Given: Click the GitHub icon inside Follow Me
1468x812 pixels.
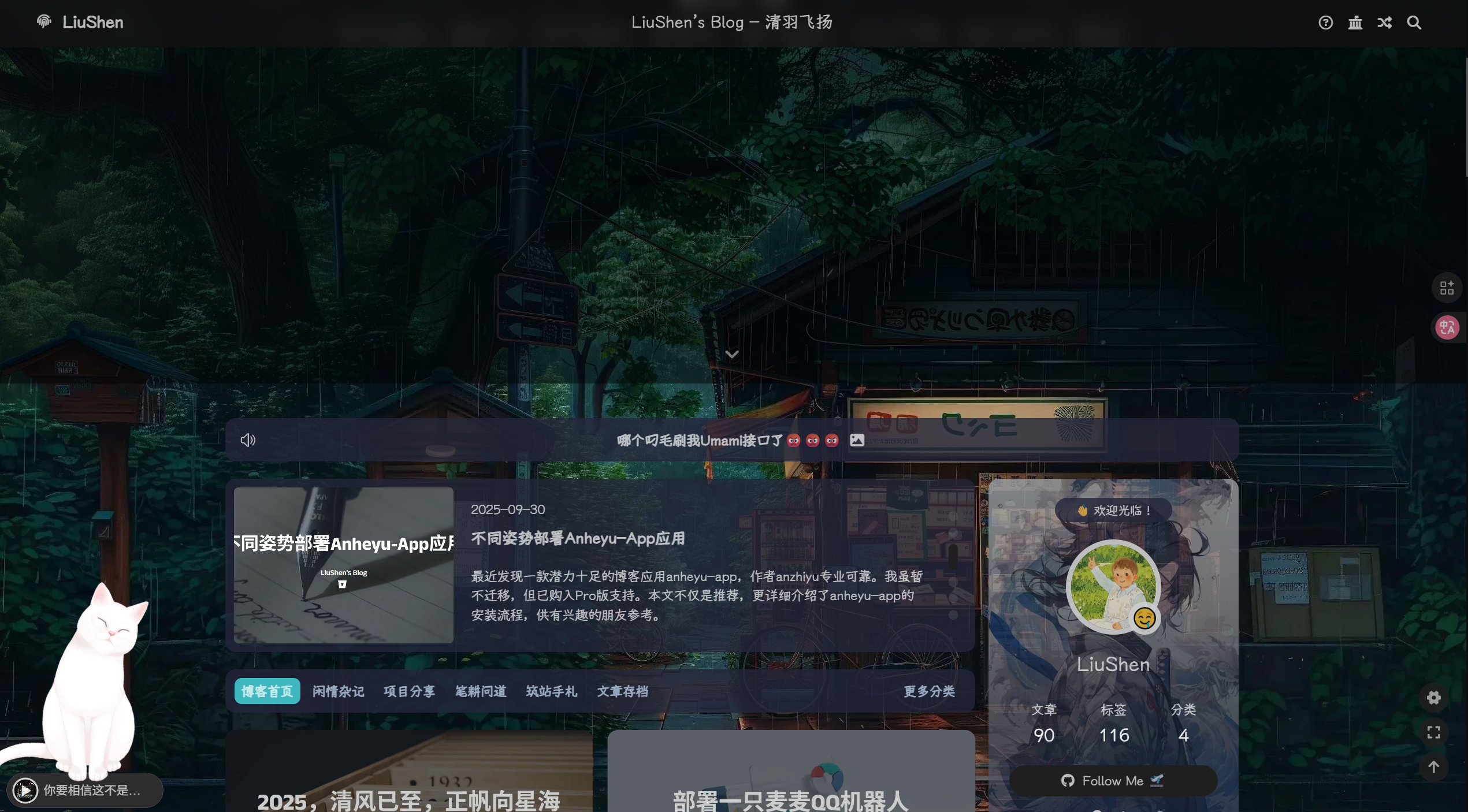Looking at the screenshot, I should point(1069,780).
